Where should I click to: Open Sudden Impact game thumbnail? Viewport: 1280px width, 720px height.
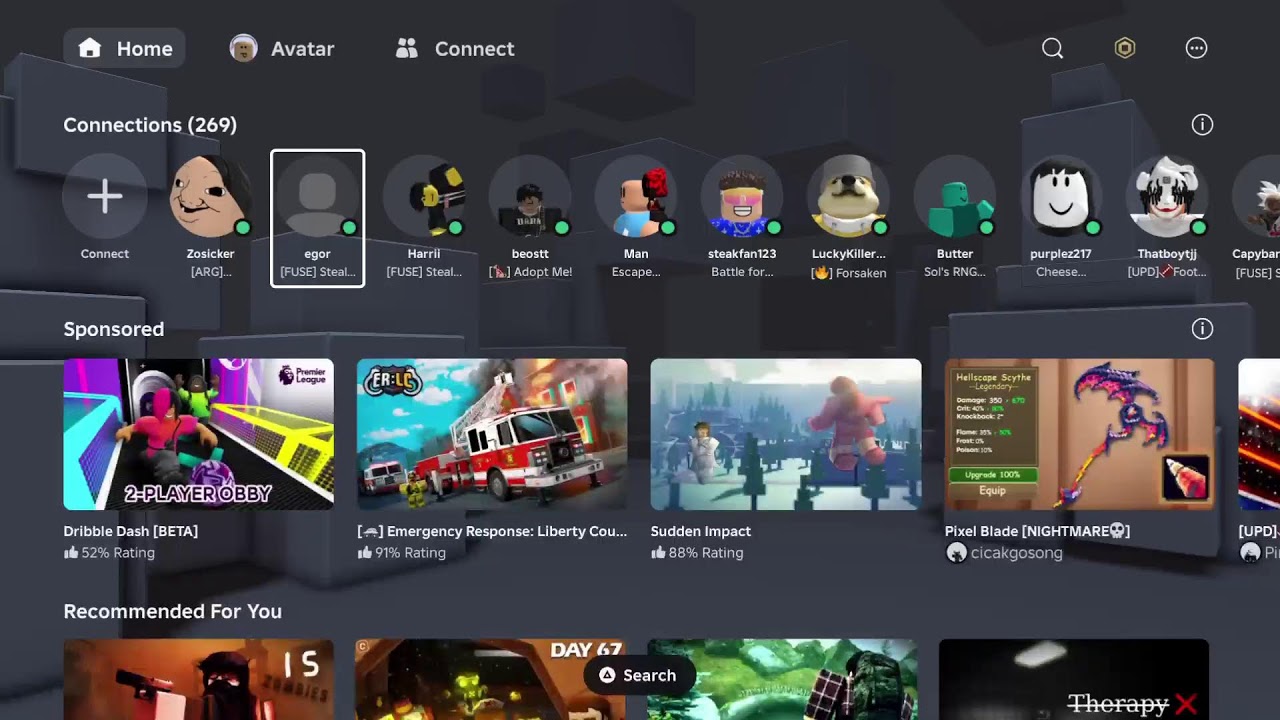(x=786, y=434)
